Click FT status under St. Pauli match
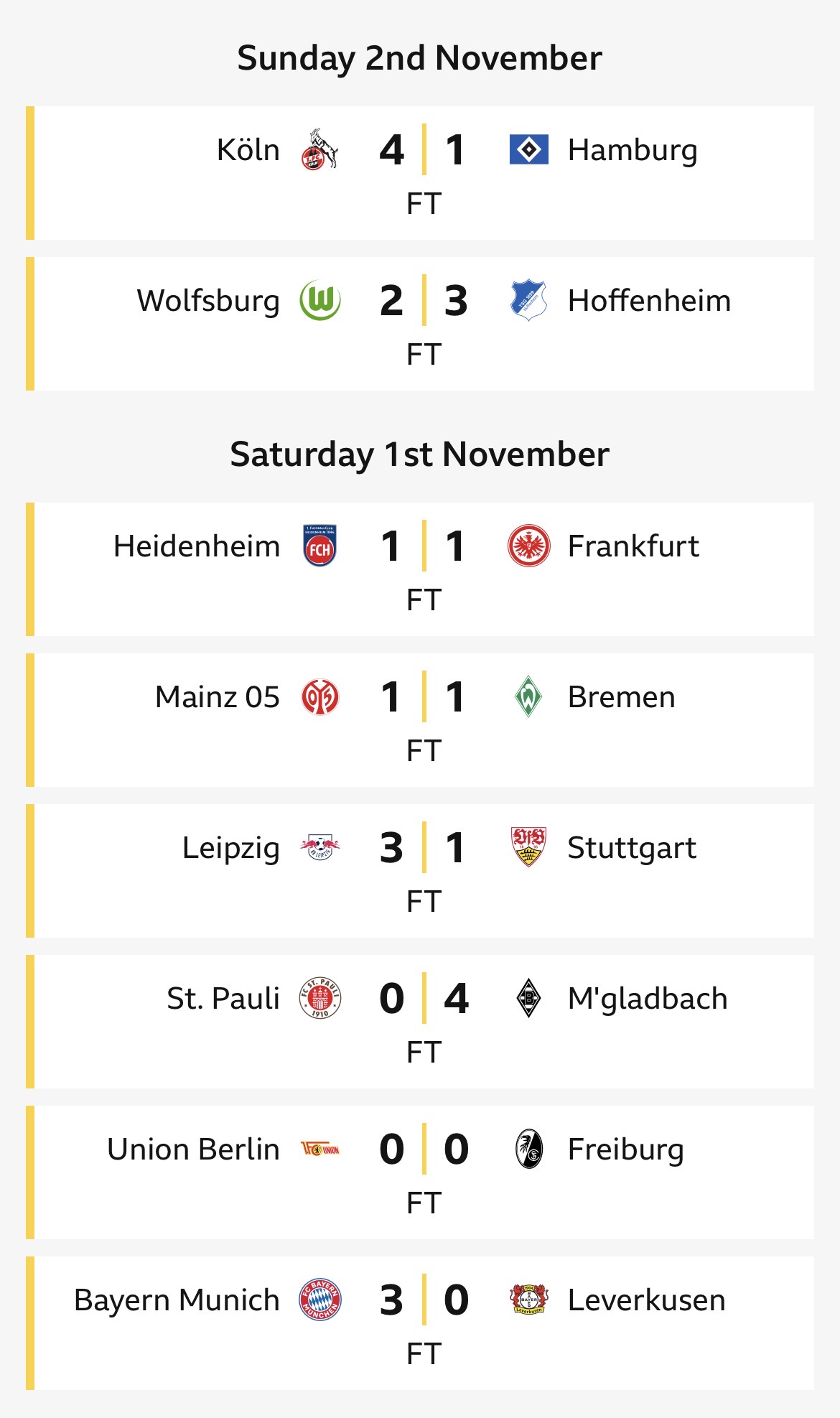Viewport: 840px width, 1418px height. click(x=424, y=1053)
